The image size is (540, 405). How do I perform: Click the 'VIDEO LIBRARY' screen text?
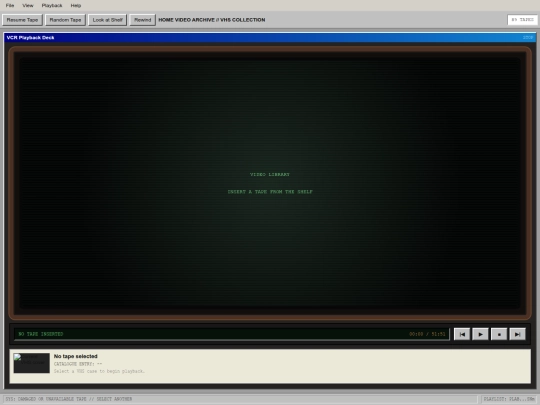(x=270, y=175)
